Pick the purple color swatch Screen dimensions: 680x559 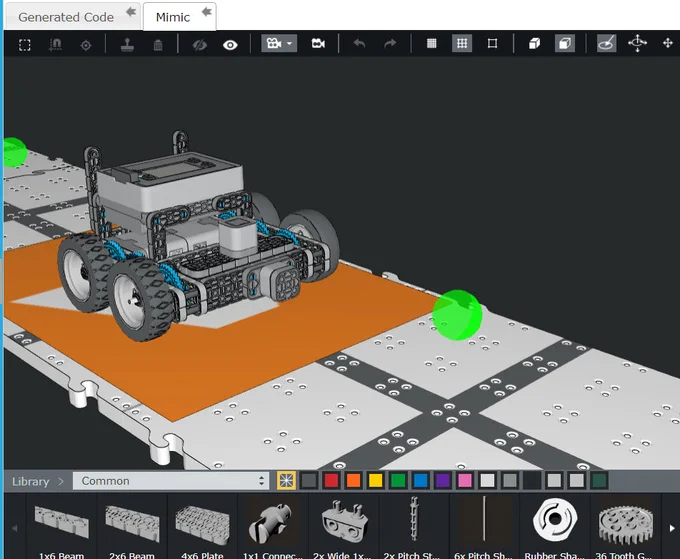tap(443, 481)
